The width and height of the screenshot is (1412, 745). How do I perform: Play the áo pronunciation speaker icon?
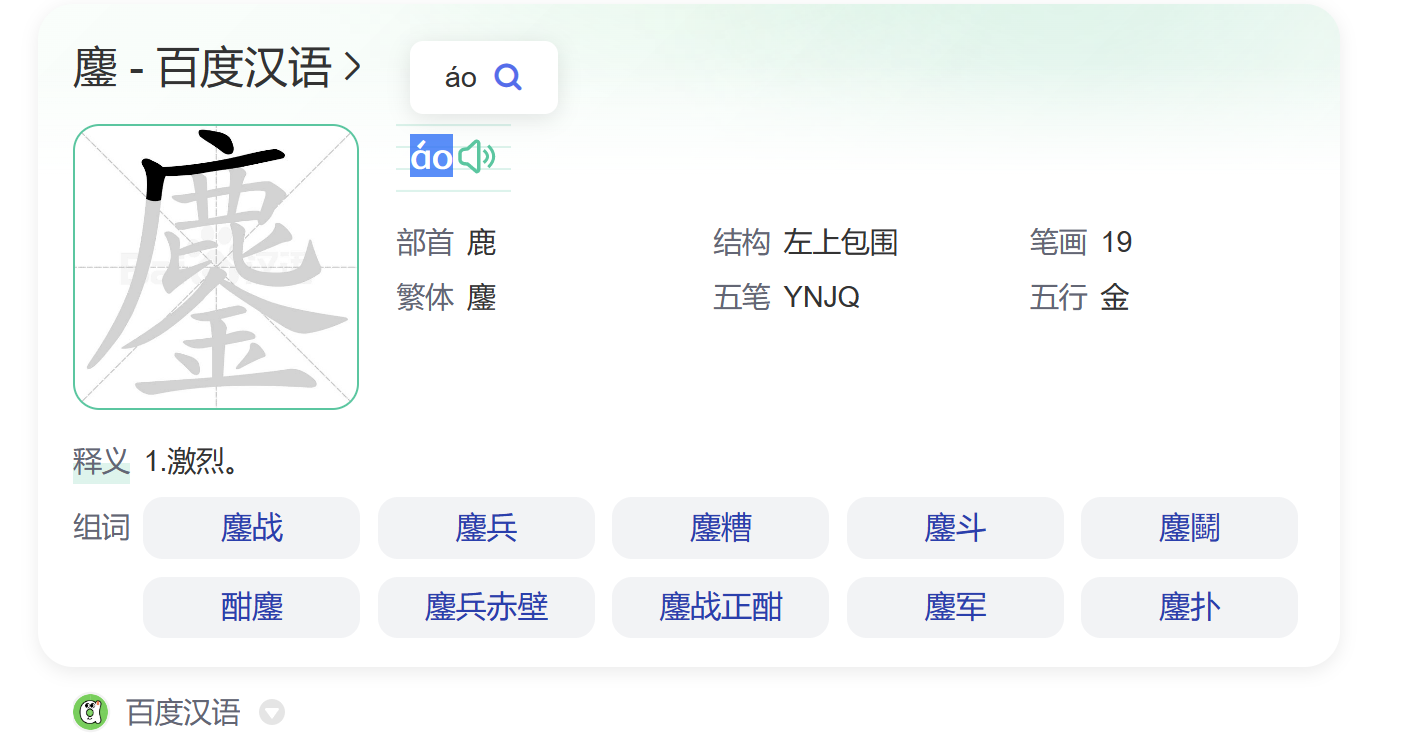click(x=478, y=157)
